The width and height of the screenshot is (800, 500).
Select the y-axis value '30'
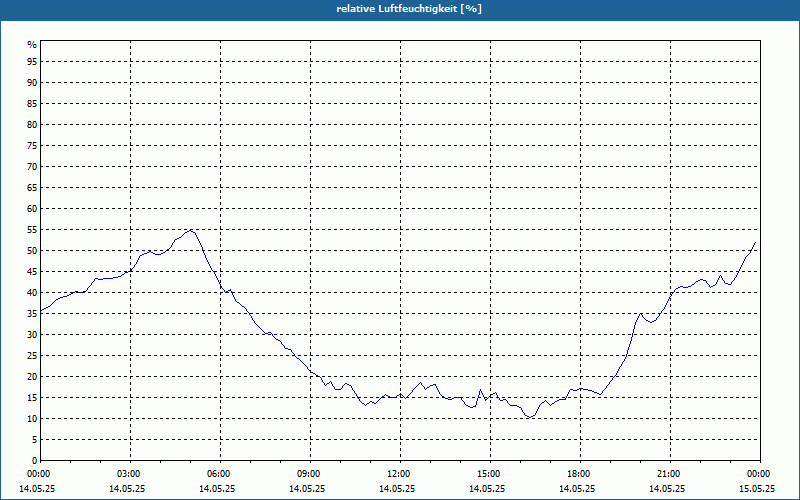[32, 335]
